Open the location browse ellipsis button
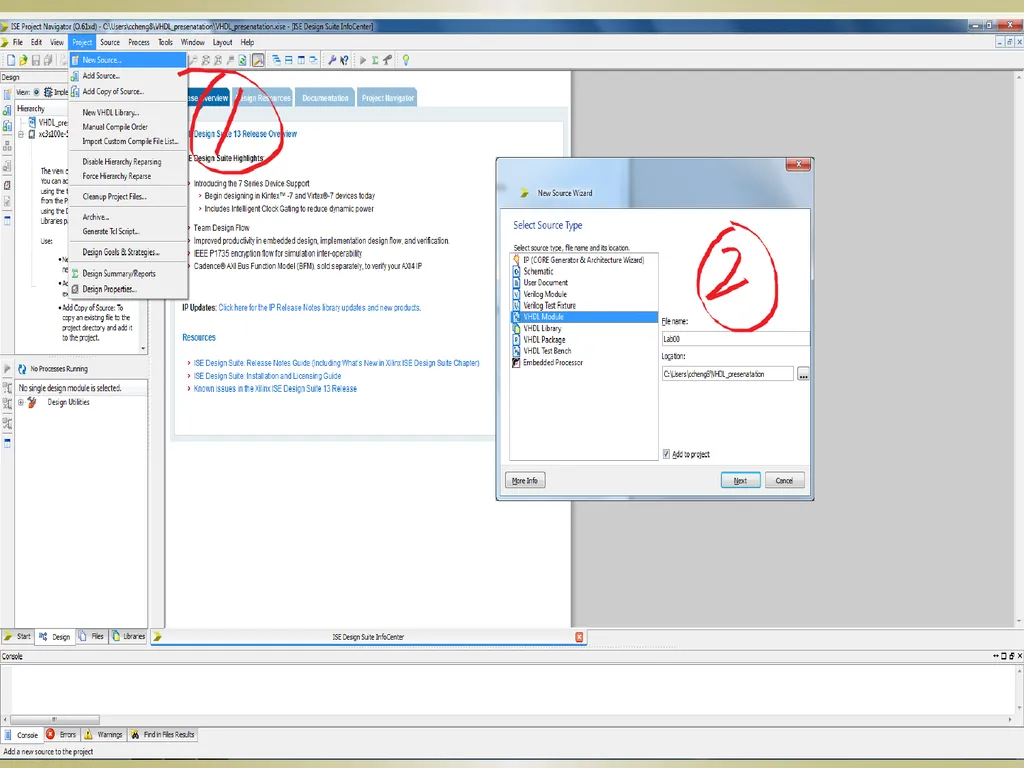The height and width of the screenshot is (768, 1024). pos(803,374)
